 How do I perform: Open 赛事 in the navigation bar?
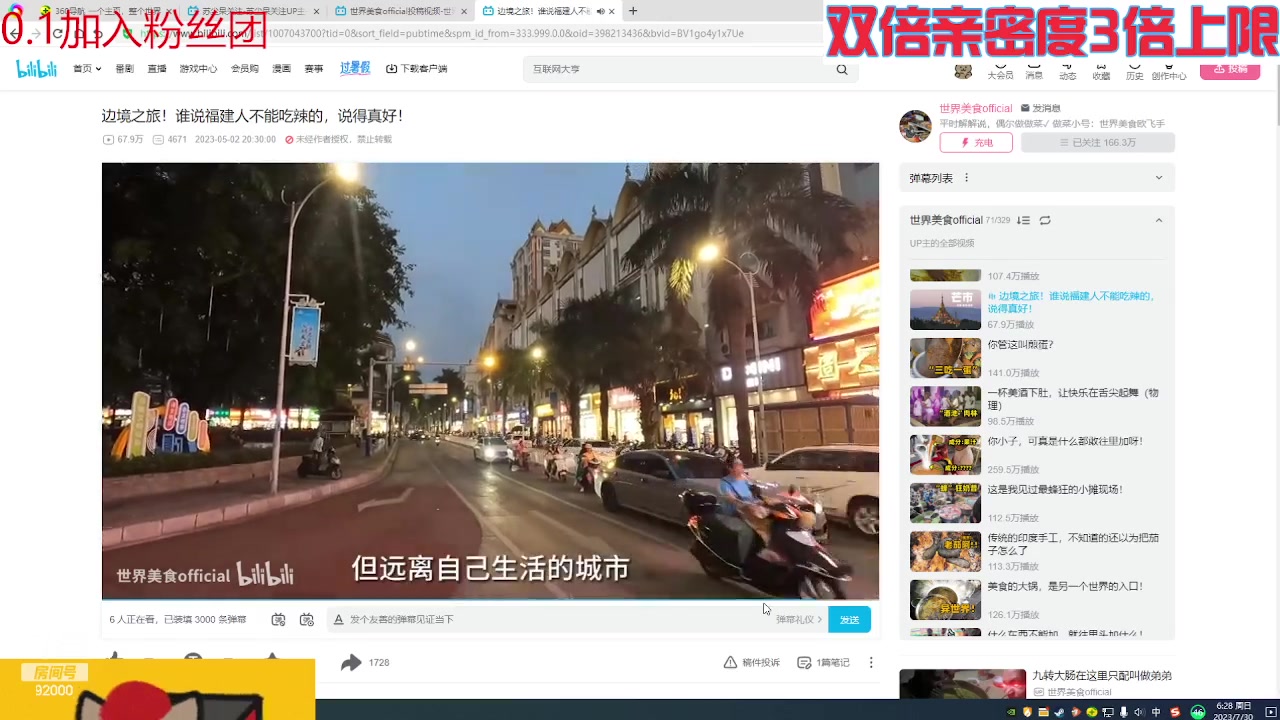pyautogui.click(x=314, y=69)
